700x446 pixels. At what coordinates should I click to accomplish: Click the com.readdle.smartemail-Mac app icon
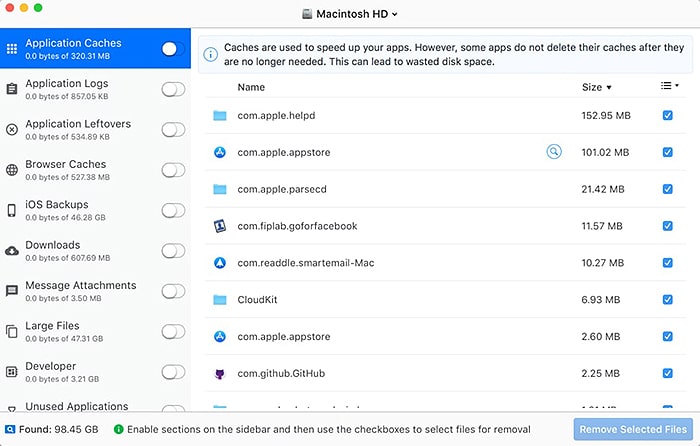(x=220, y=263)
